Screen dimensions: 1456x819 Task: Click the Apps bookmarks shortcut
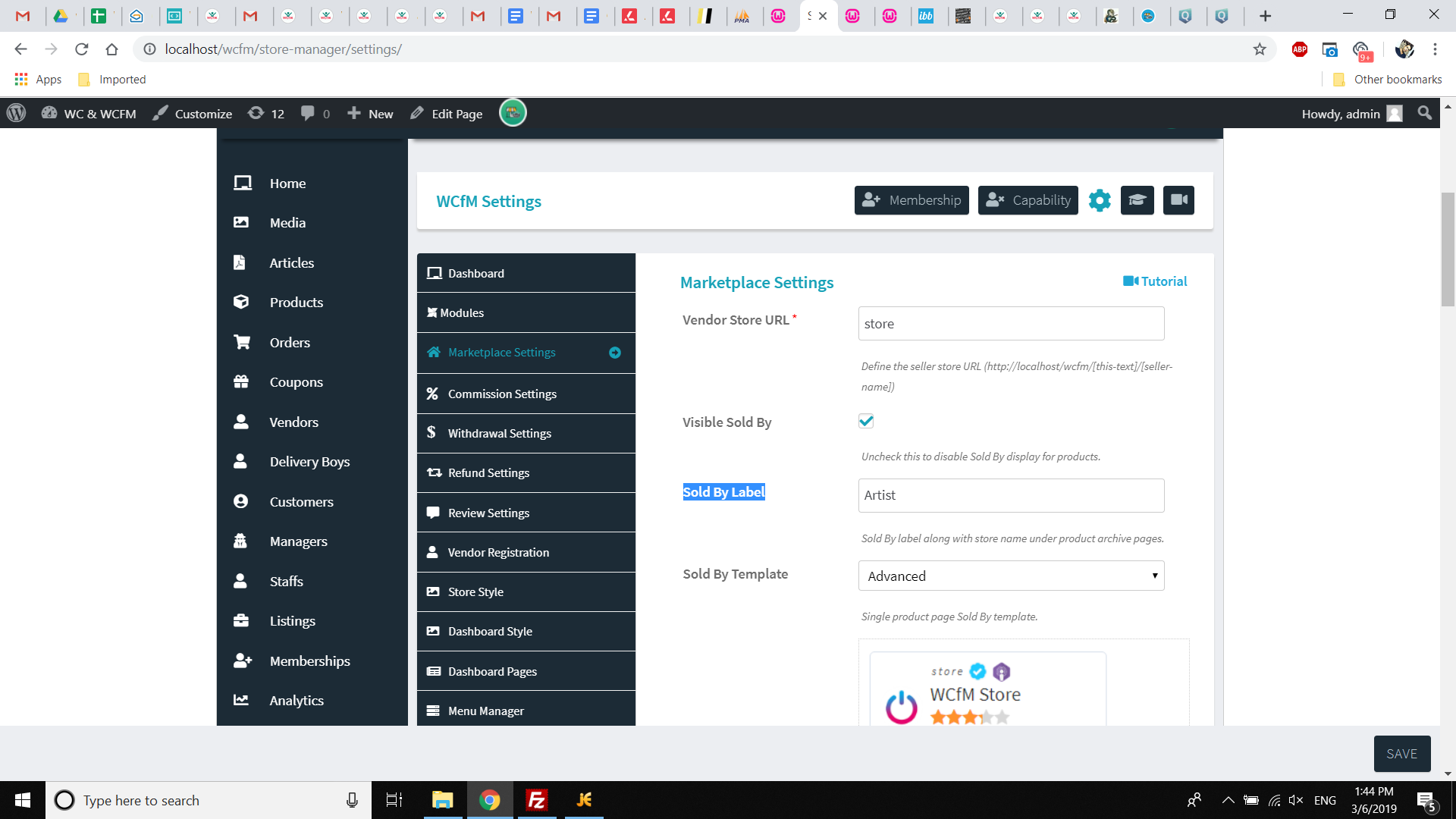(x=38, y=80)
